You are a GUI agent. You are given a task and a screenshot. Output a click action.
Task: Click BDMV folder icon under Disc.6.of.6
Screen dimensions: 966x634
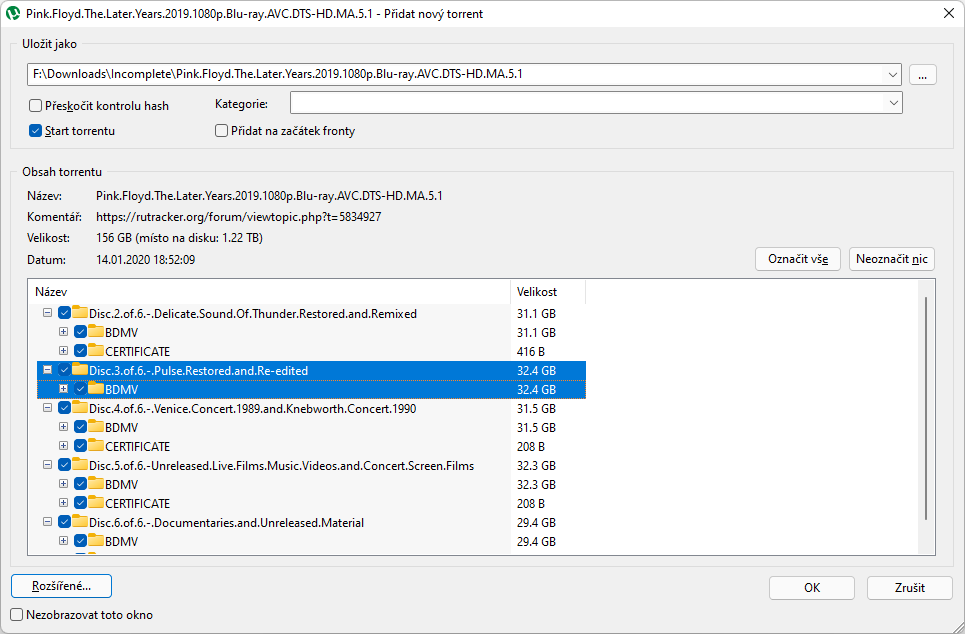pos(96,540)
